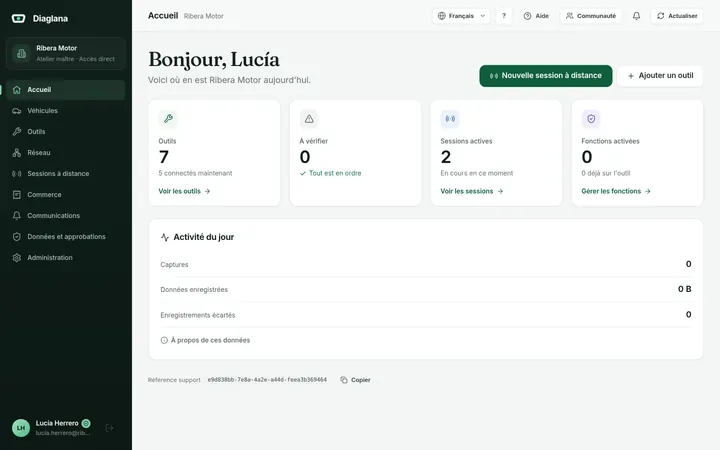Click the 0 B value for Données enregistrées
Screen dimensions: 720x450
click(x=685, y=289)
